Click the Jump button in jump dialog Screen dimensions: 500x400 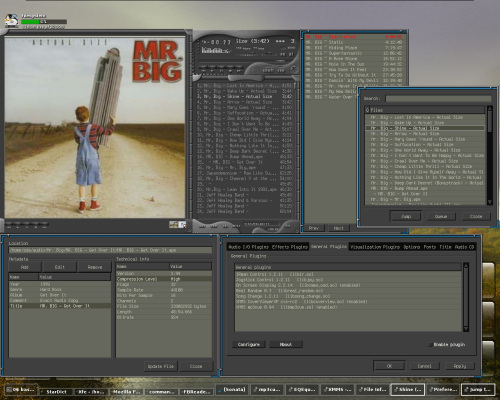point(406,216)
